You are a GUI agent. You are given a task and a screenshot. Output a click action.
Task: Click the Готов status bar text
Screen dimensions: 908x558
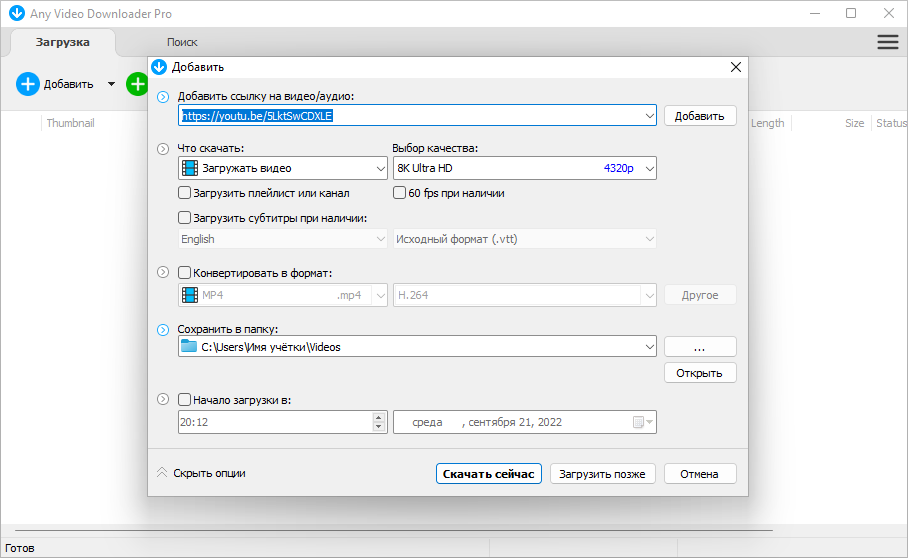(20, 548)
